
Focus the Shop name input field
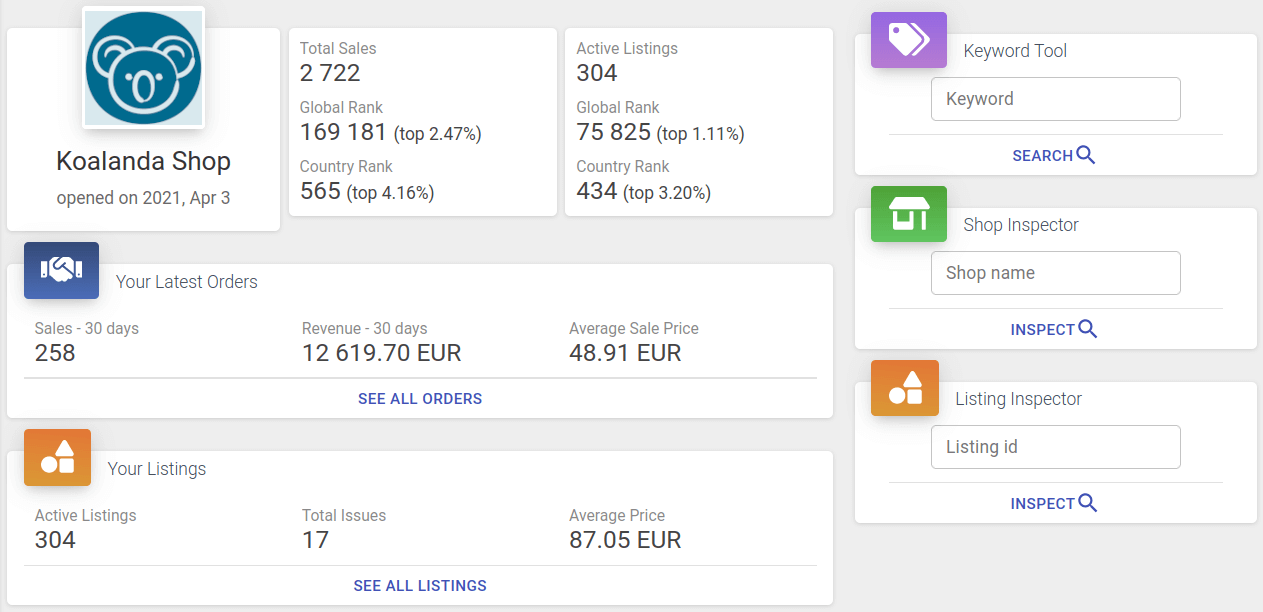coord(1055,273)
